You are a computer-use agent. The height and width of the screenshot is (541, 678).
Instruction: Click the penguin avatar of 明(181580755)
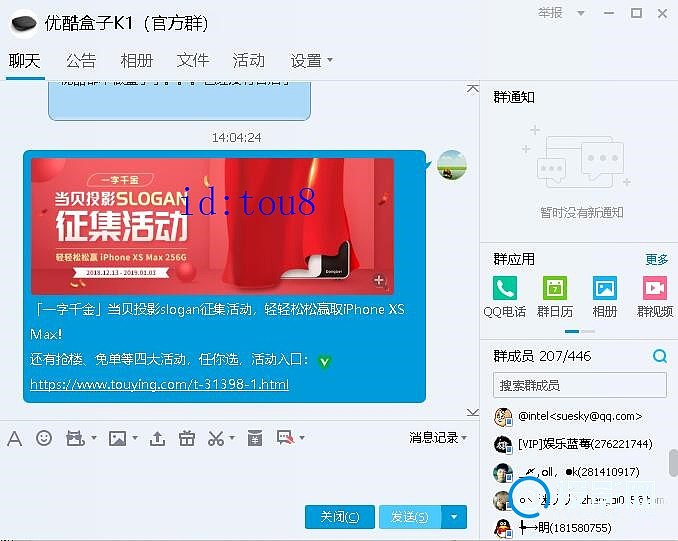point(503,528)
